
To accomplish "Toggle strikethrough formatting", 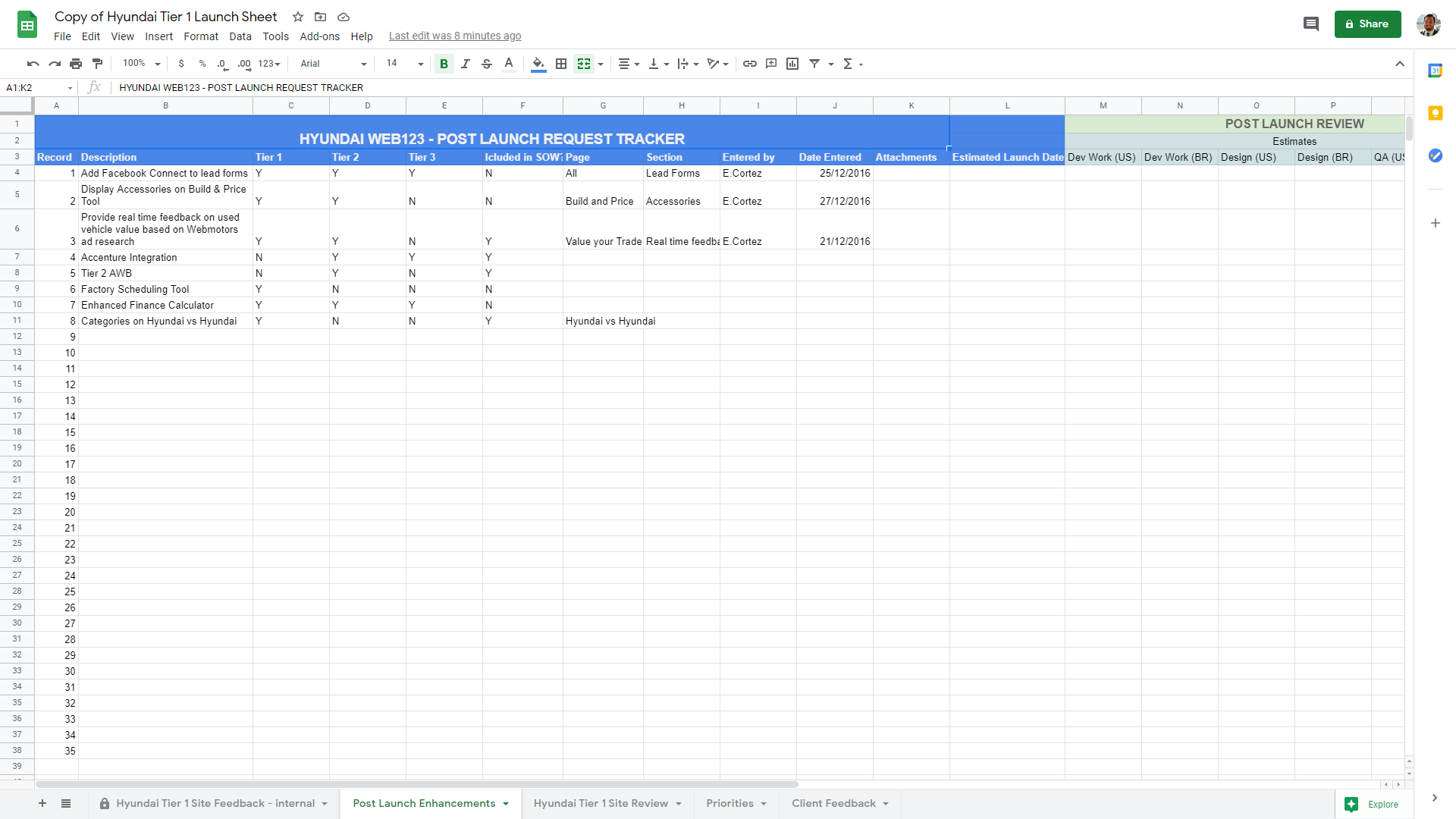I will tap(487, 64).
